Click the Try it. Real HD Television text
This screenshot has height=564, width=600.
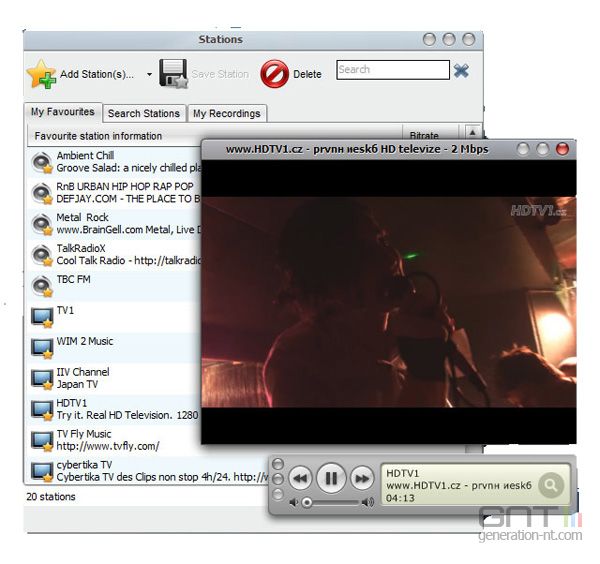[127, 415]
